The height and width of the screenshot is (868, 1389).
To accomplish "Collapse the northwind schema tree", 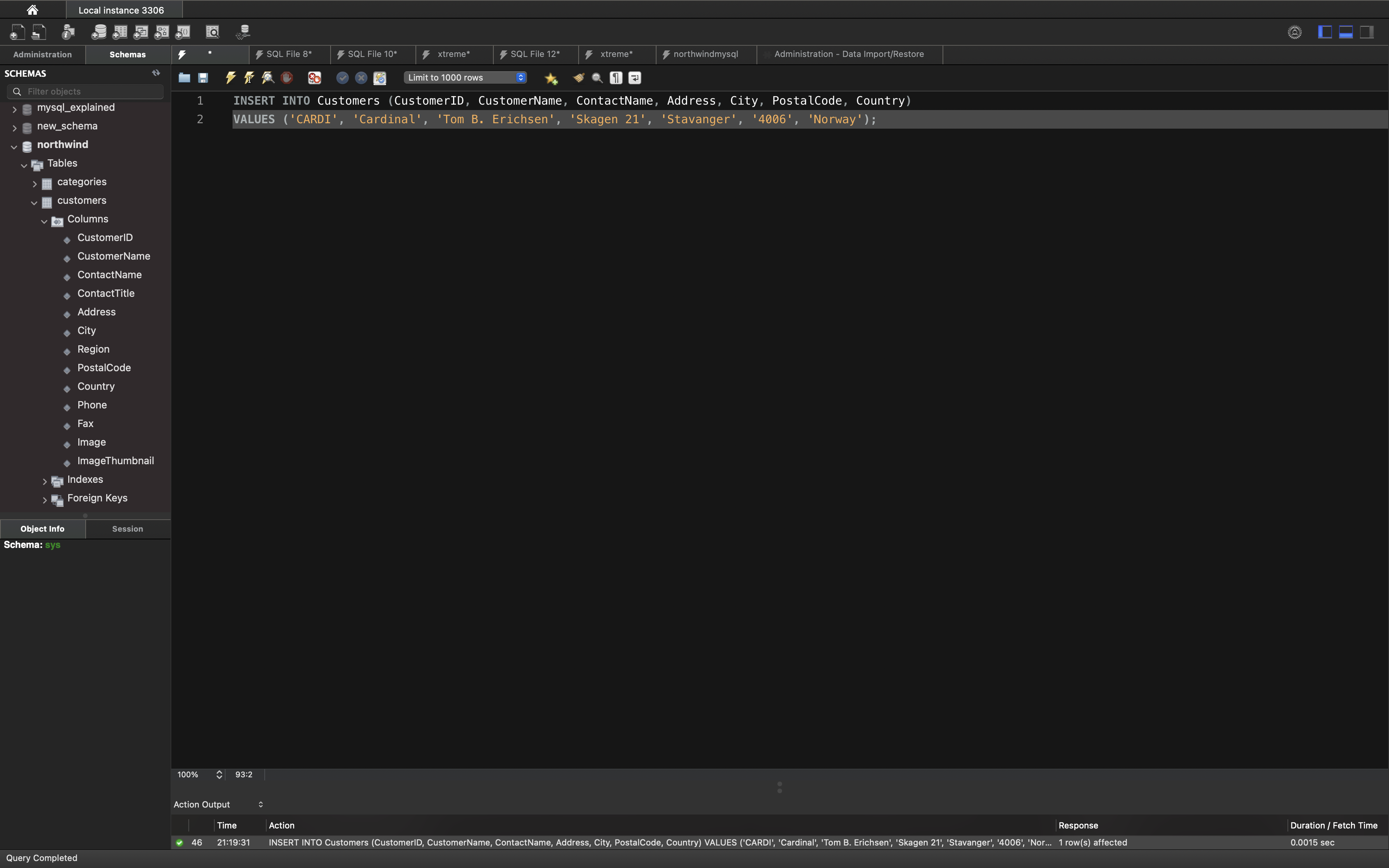I will click(x=14, y=146).
